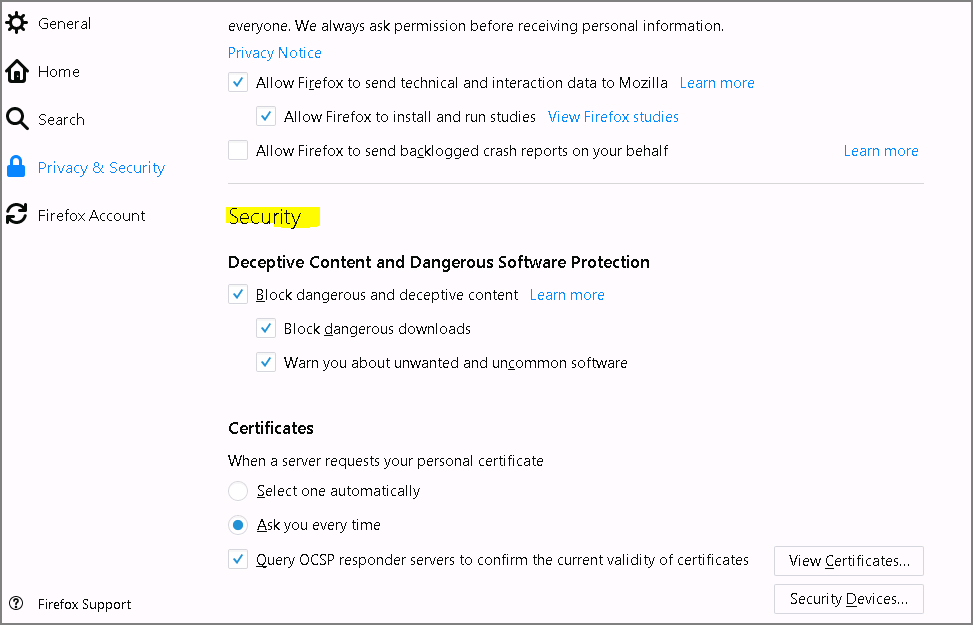Viewport: 973px width, 625px height.
Task: Open View Firefox studies link
Action: click(613, 117)
